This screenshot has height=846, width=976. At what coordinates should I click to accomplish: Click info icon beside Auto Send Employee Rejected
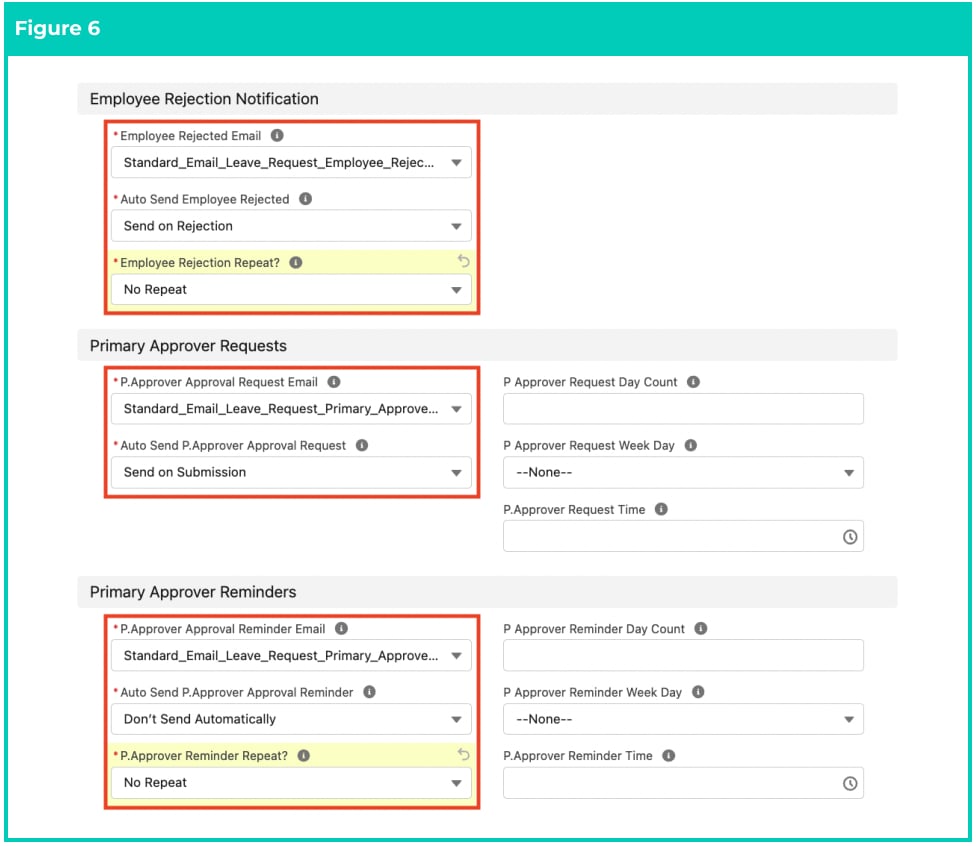306,199
